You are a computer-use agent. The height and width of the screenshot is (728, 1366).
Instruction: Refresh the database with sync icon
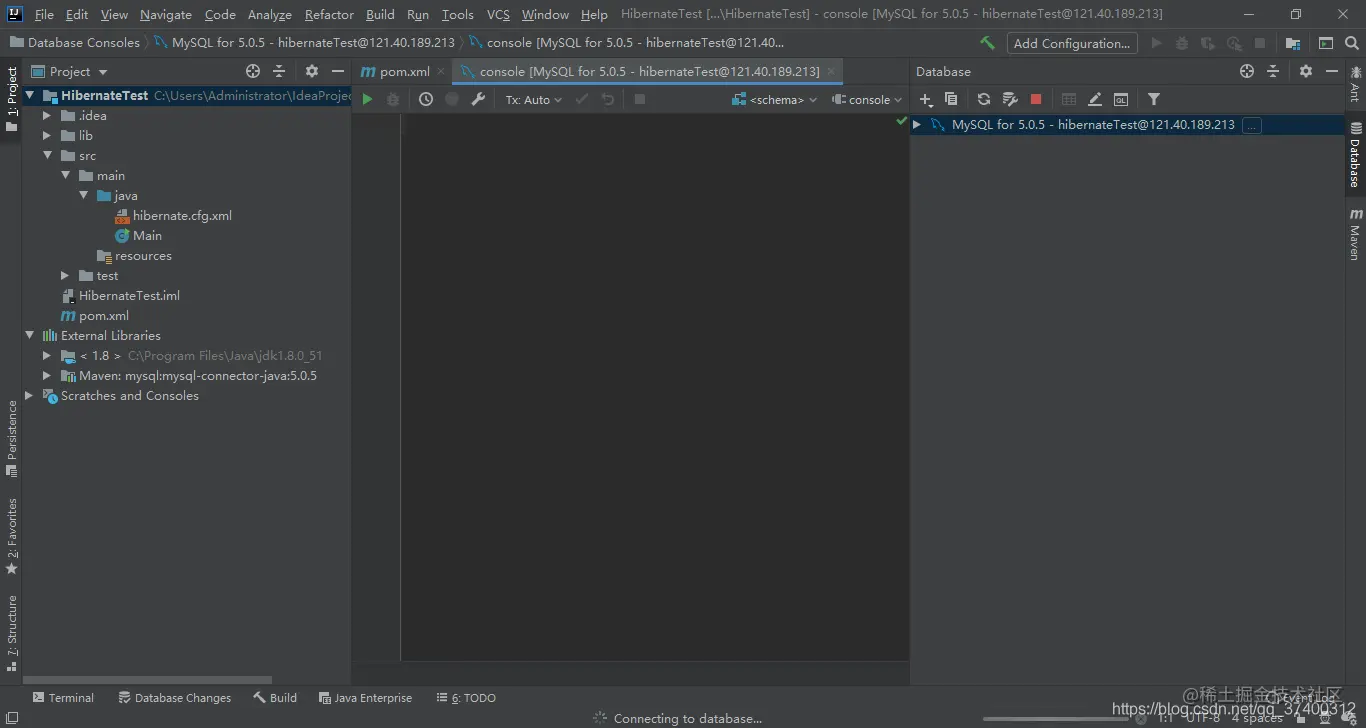984,99
